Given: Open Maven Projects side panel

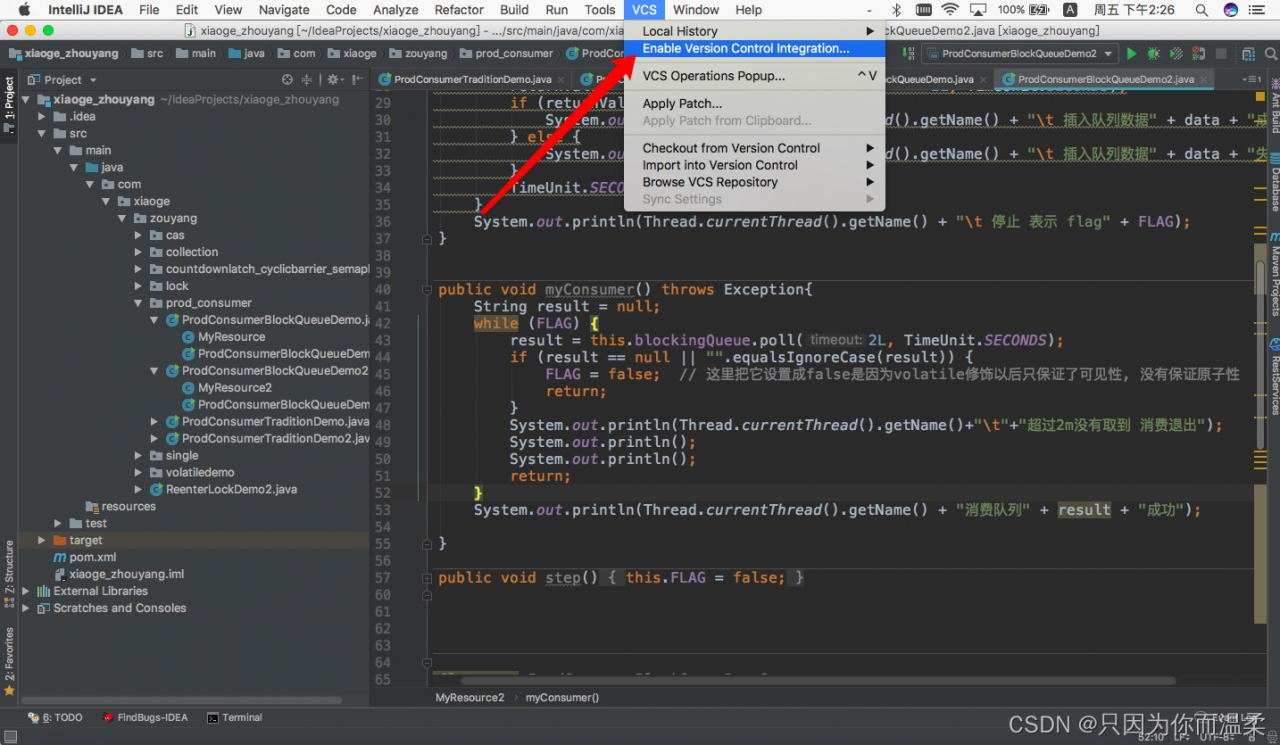Looking at the screenshot, I should click(1274, 275).
